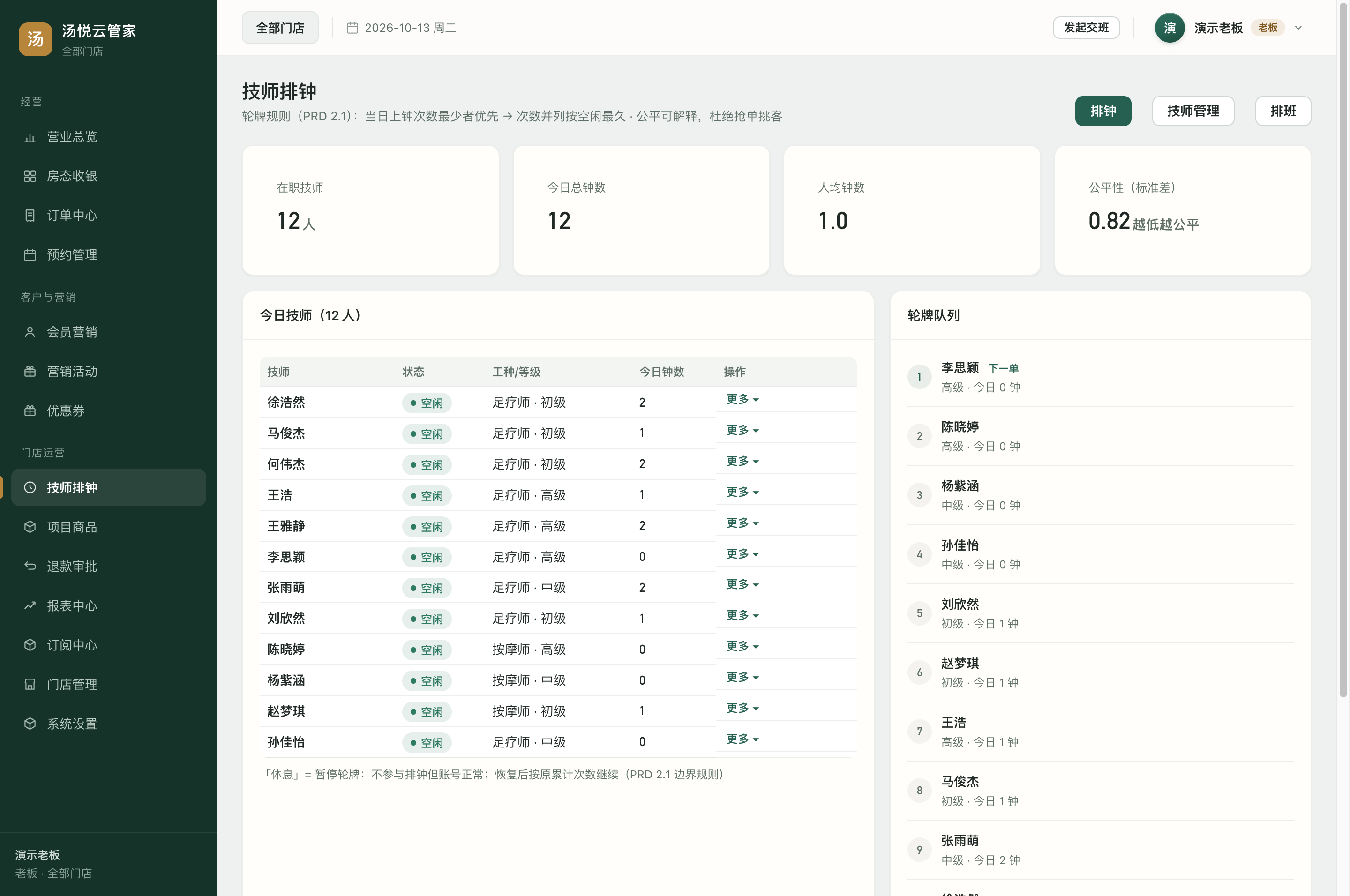Screen dimensions: 1350x896
Task: Open 更多 dropdown for 陈晓婷
Action: (742, 646)
